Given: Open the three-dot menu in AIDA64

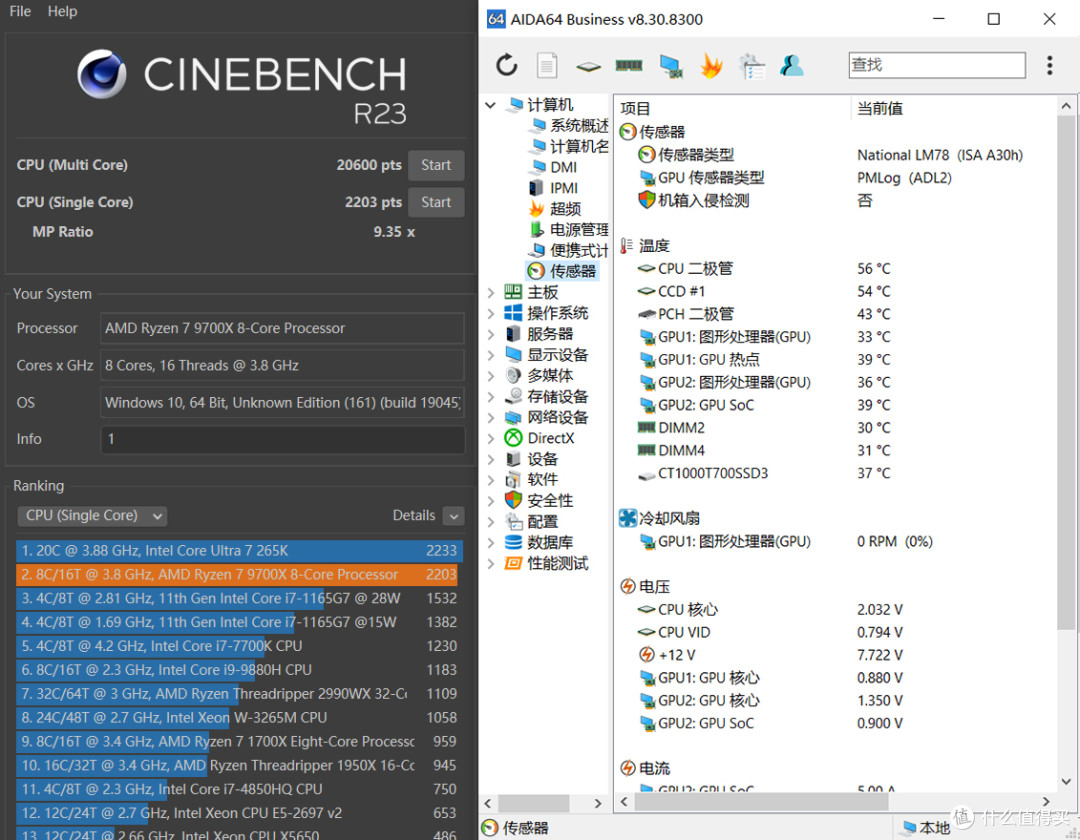Looking at the screenshot, I should point(1050,65).
